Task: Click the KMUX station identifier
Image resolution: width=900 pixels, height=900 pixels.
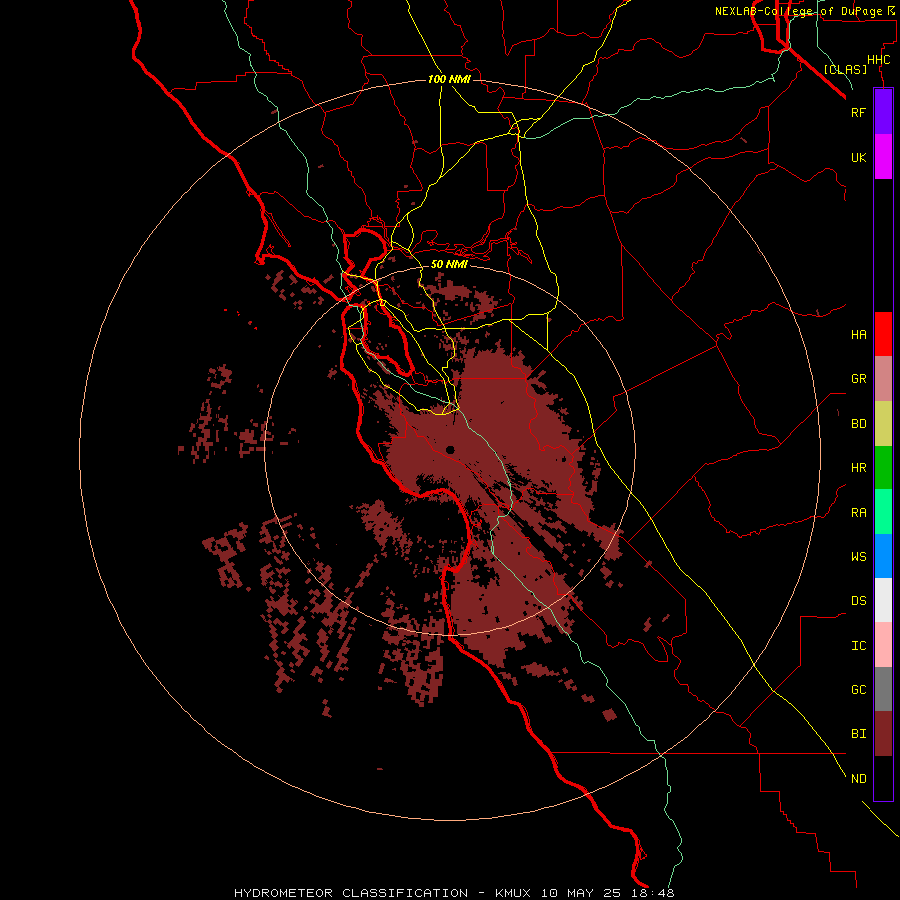Action: [513, 893]
